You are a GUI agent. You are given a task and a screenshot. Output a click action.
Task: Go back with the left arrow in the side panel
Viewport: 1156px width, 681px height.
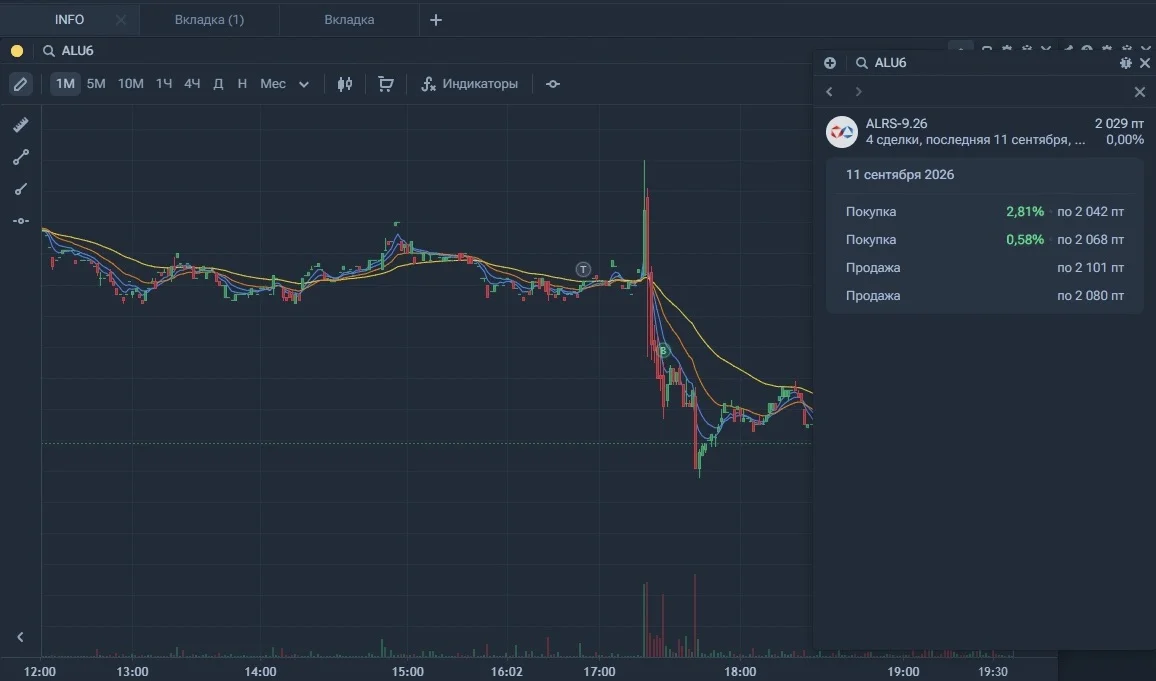[829, 91]
